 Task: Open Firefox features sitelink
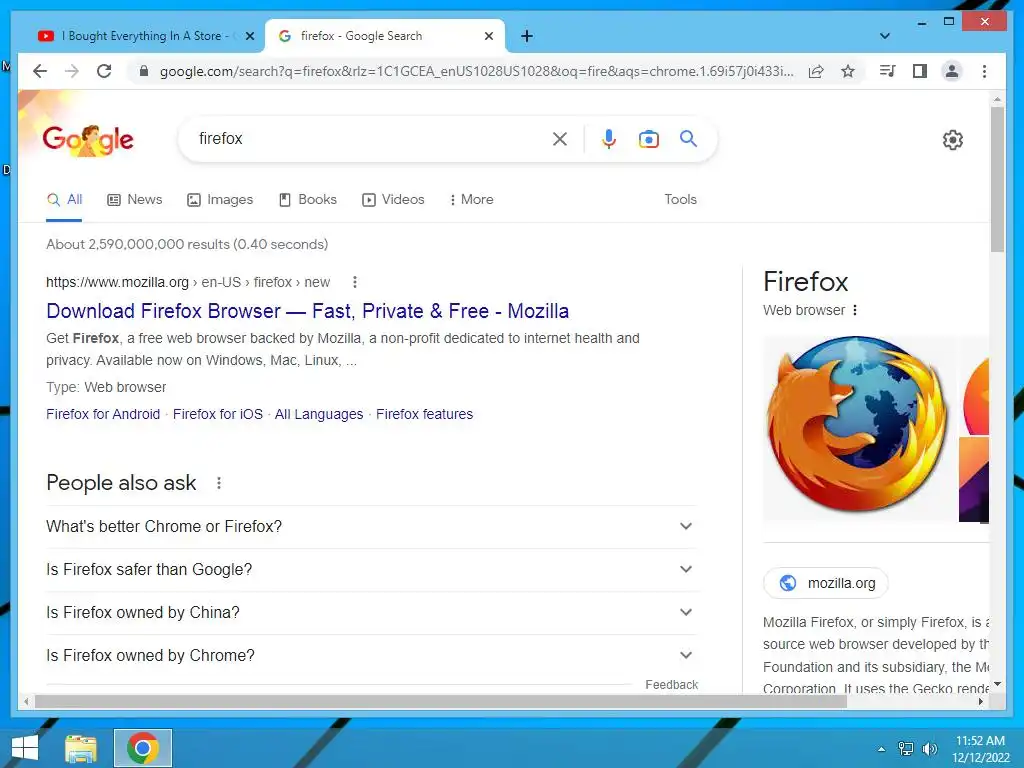(x=424, y=414)
